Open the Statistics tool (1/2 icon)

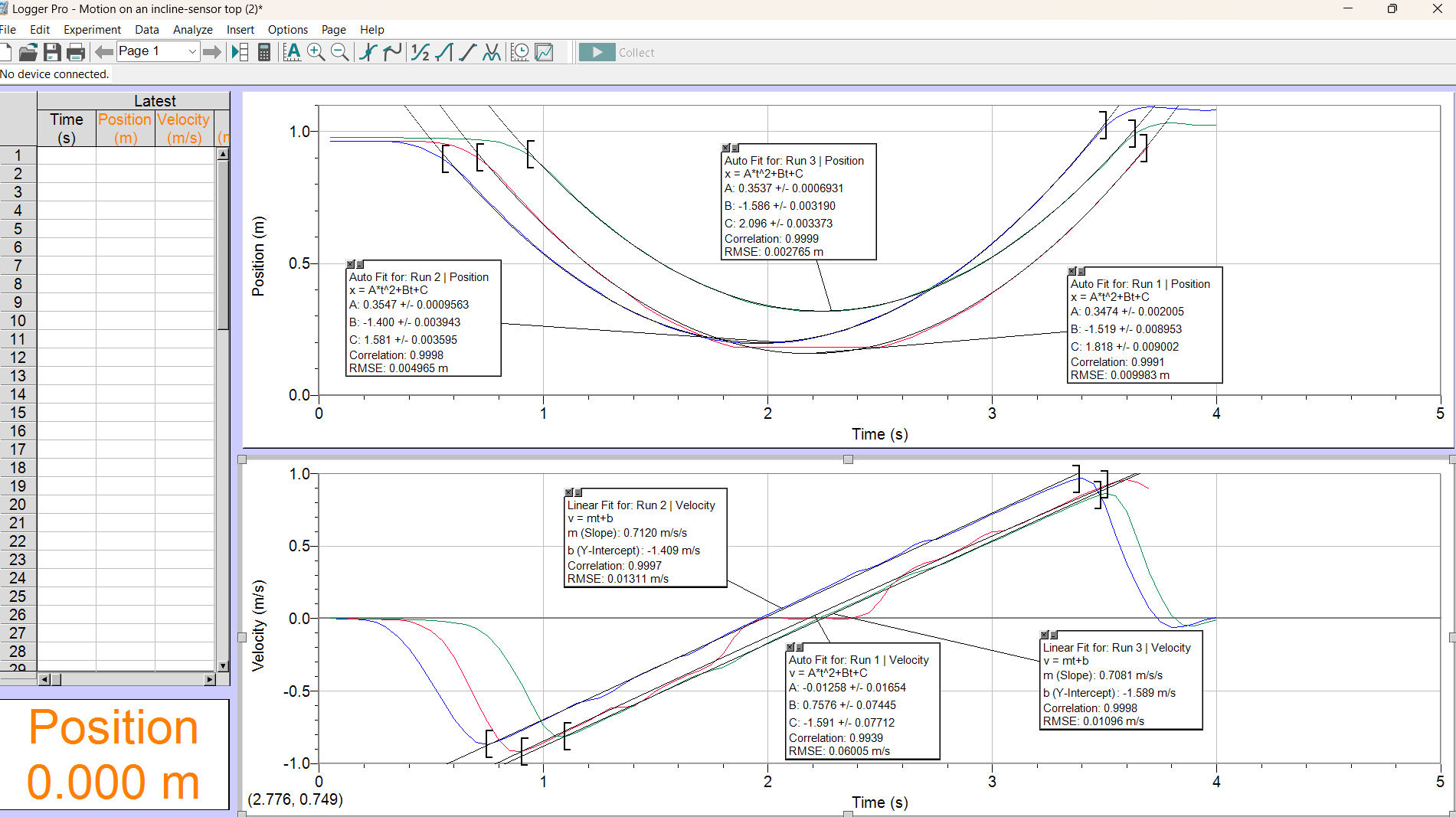[x=420, y=52]
